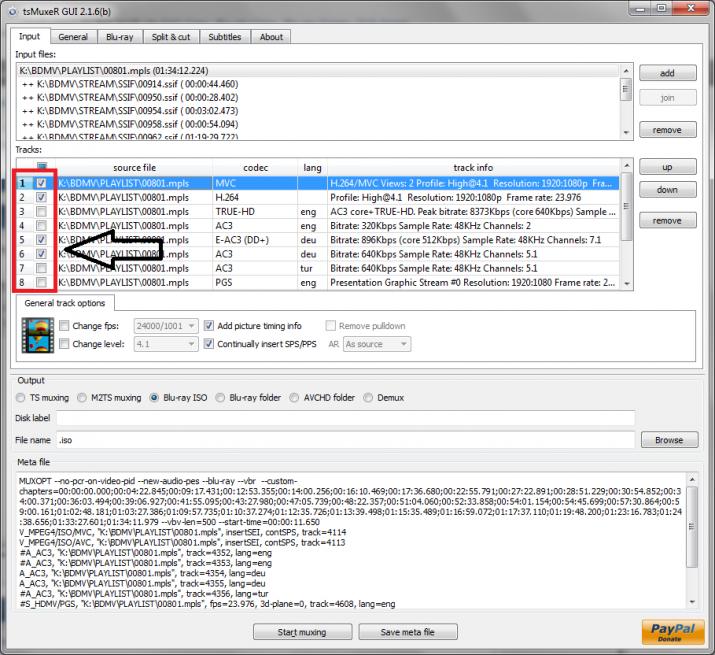Click the tracks header select-all checkbox icon
Viewport: 715px width, 655px height.
pos(41,168)
